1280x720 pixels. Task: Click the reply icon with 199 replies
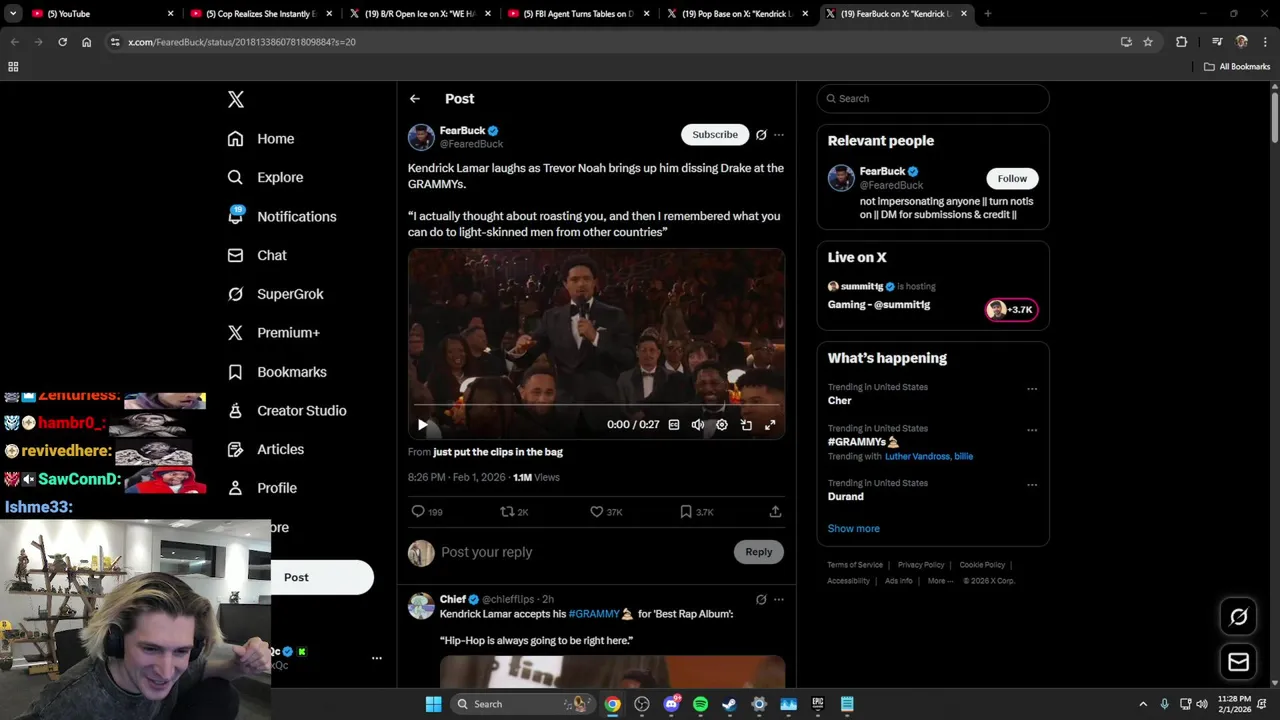(x=426, y=512)
